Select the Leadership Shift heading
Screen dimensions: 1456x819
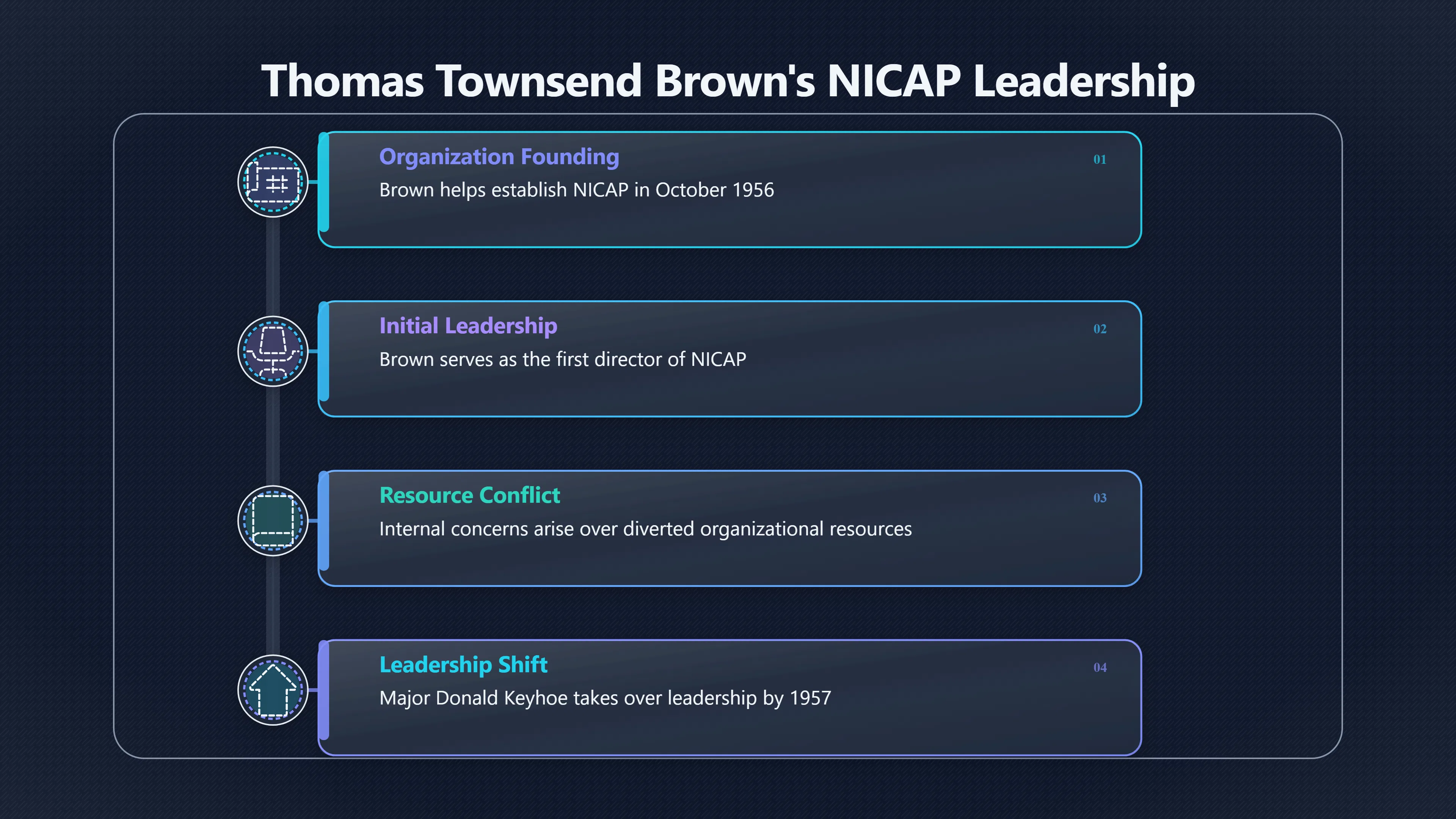[463, 665]
